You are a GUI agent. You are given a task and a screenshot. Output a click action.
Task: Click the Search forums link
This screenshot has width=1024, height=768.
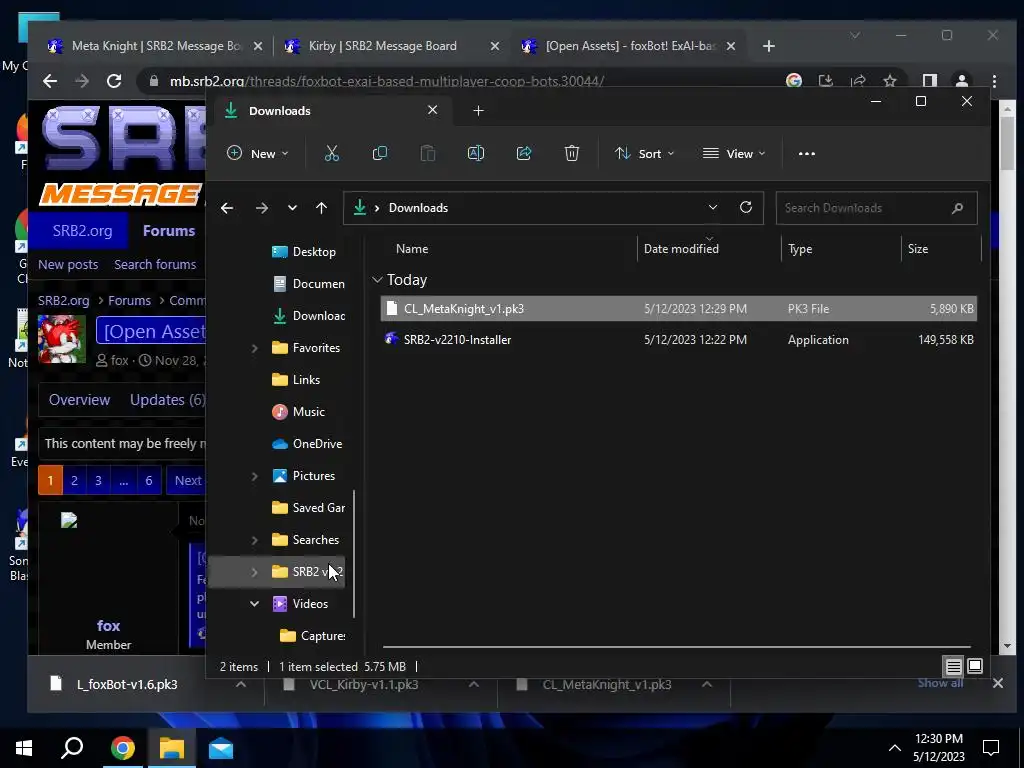pos(155,264)
